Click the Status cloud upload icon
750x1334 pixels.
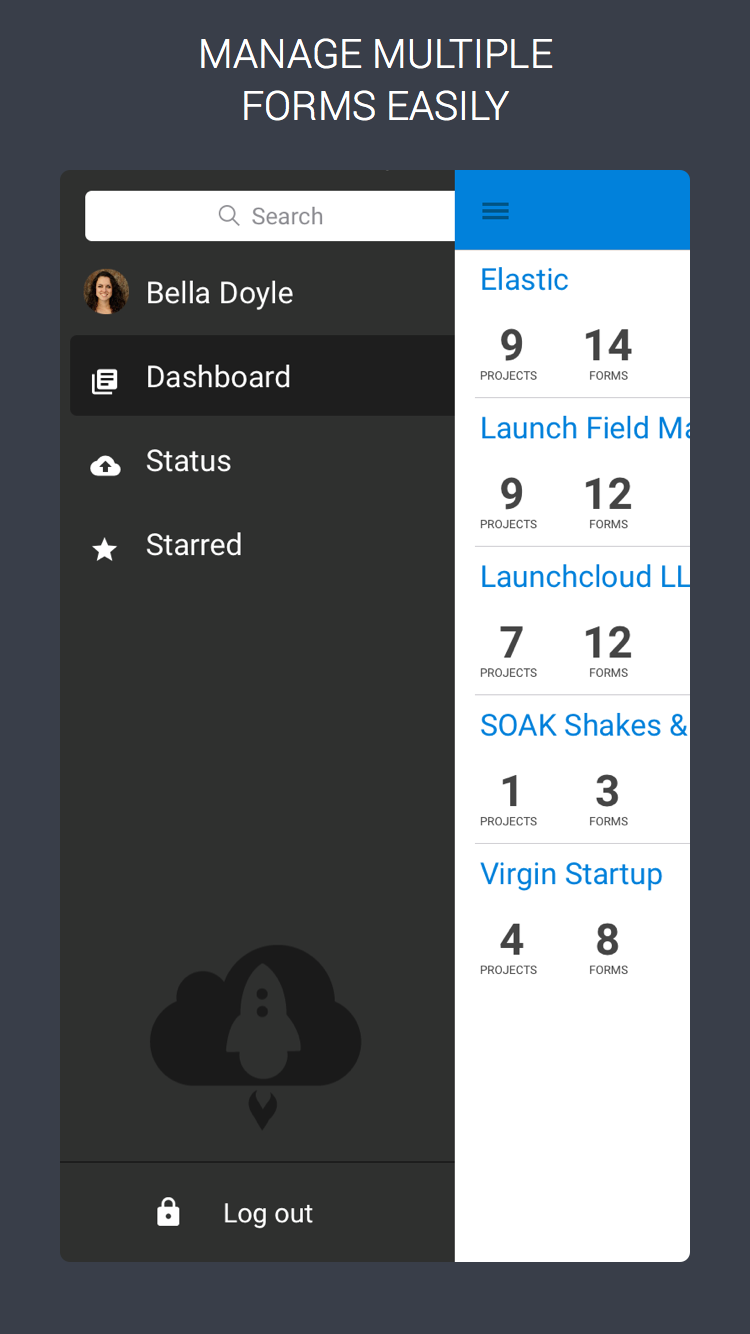click(x=105, y=463)
